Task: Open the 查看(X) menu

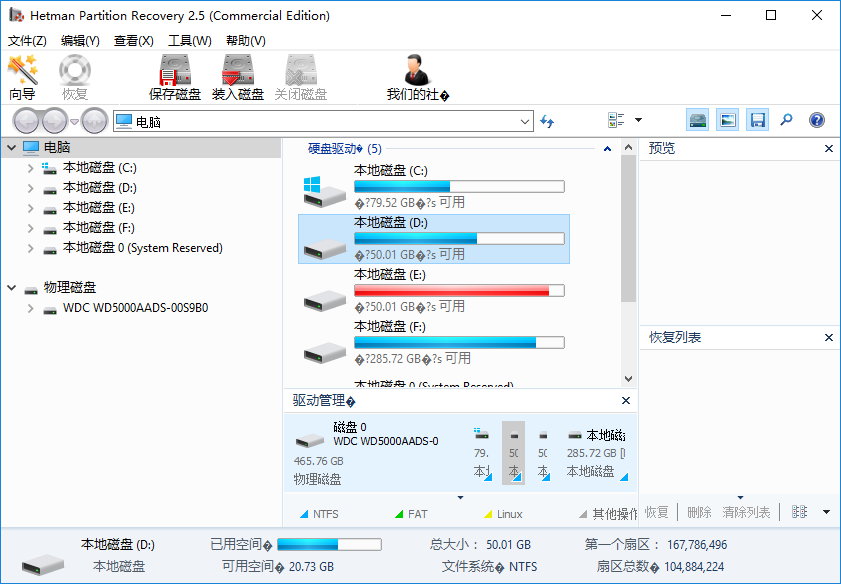Action: point(134,41)
